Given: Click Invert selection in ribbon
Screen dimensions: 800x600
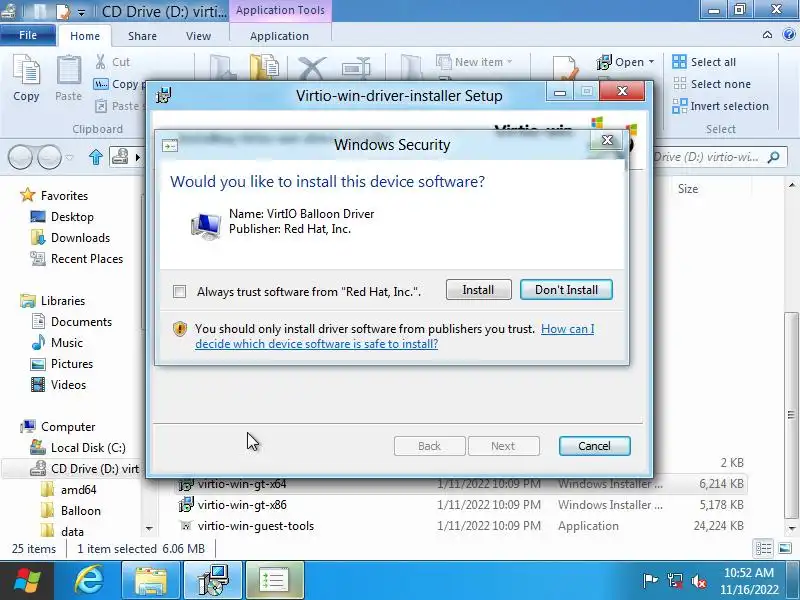Looking at the screenshot, I should pos(720,106).
